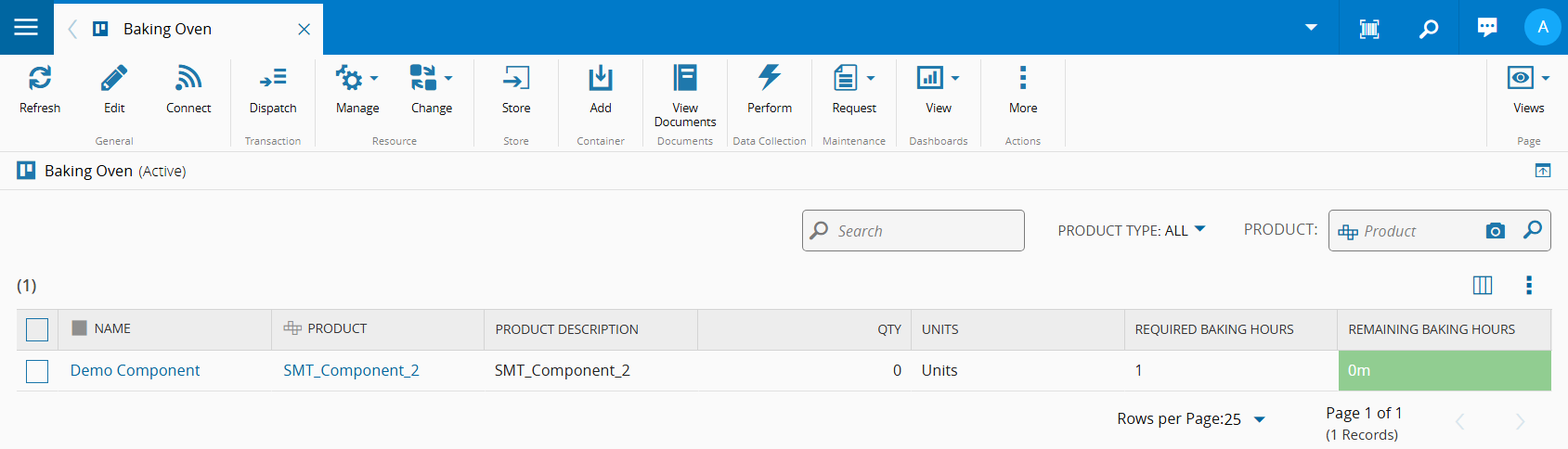Click Perform data collection icon
The height and width of the screenshot is (449, 1568).
click(x=770, y=79)
